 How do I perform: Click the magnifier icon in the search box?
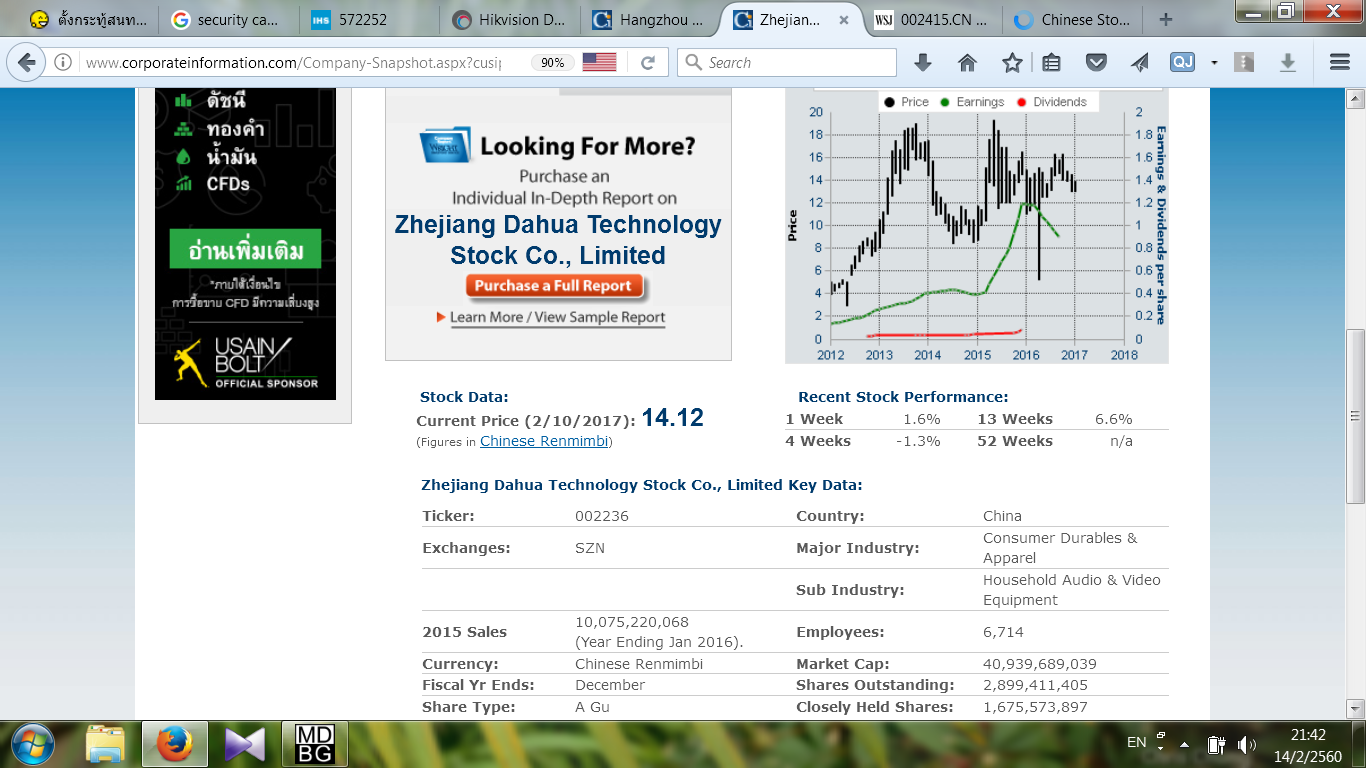pyautogui.click(x=694, y=62)
